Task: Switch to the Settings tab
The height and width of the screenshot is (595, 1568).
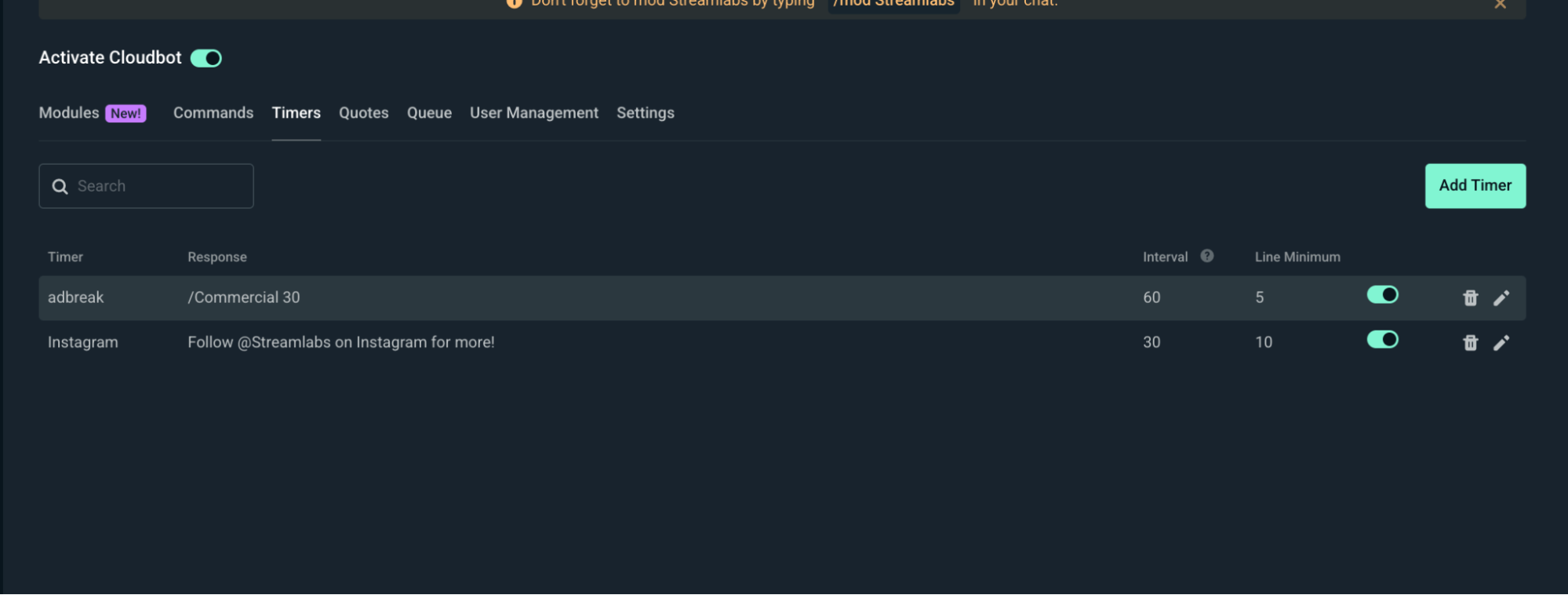Action: [x=646, y=113]
